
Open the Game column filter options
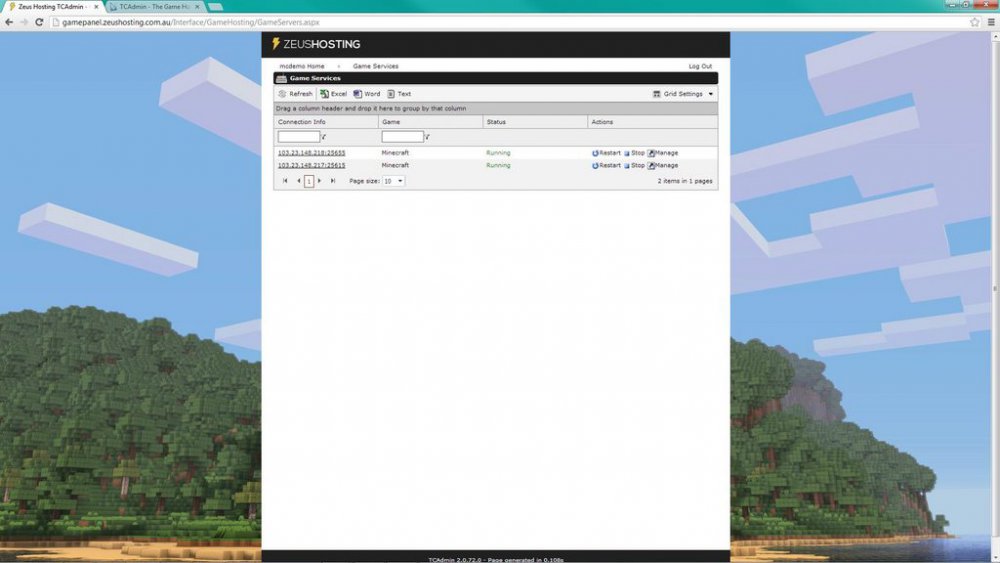[428, 137]
